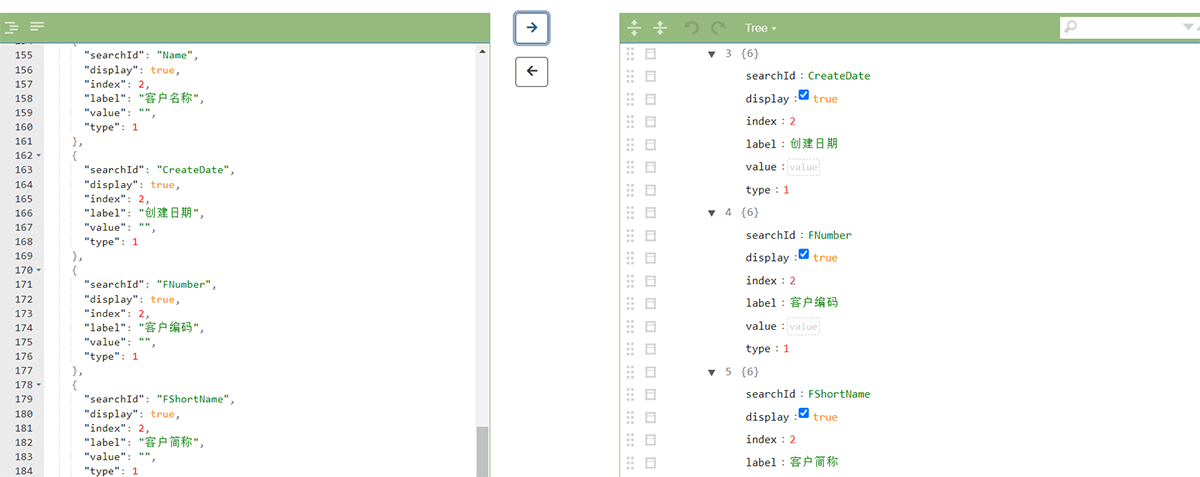This screenshot has height=477, width=1200.
Task: Click the compact JSON icon in code editor
Action: tap(36, 27)
